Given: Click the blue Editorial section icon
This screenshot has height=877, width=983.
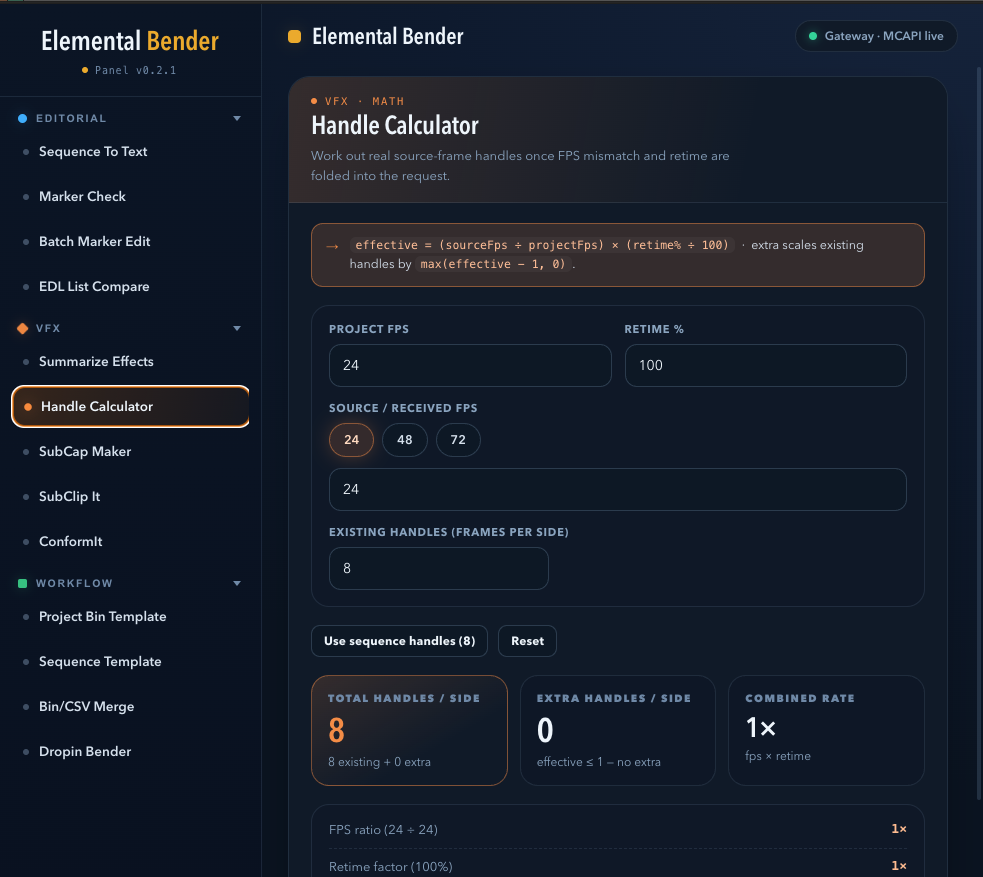Looking at the screenshot, I should tap(23, 118).
